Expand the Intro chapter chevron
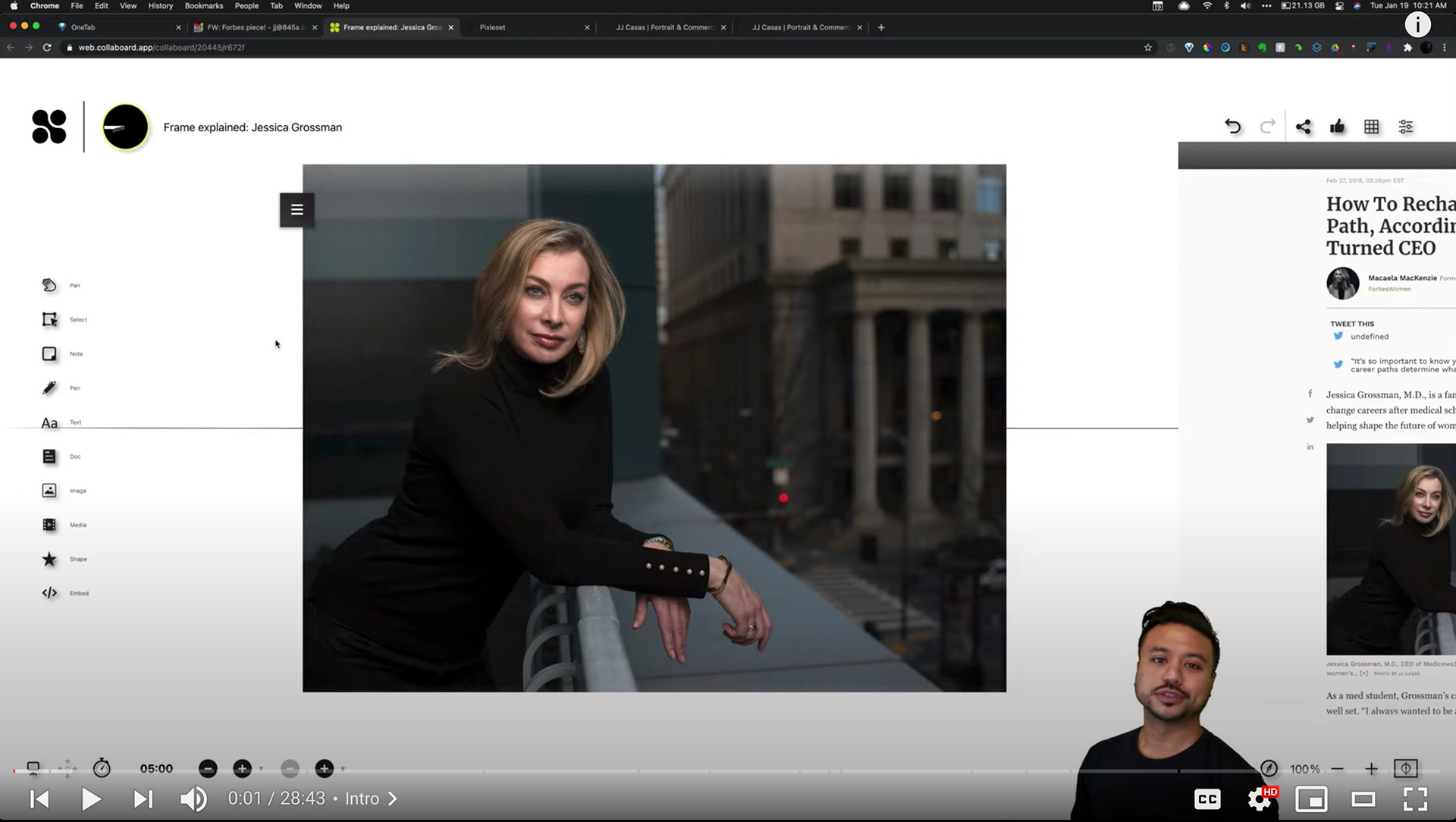 click(x=393, y=798)
